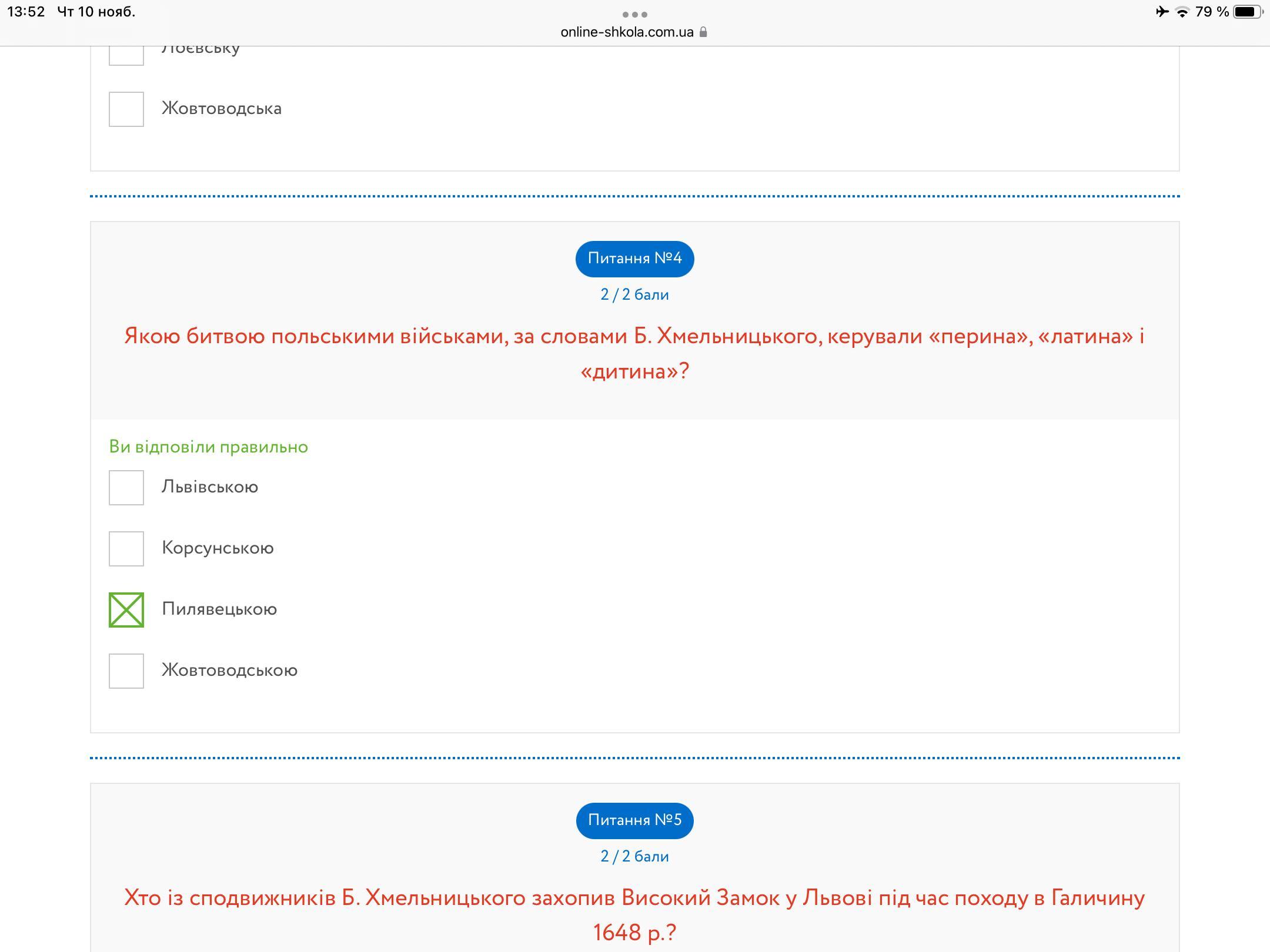Uncheck the Пилявецькою checkbox
Screen dimensions: 1270x952
click(126, 610)
